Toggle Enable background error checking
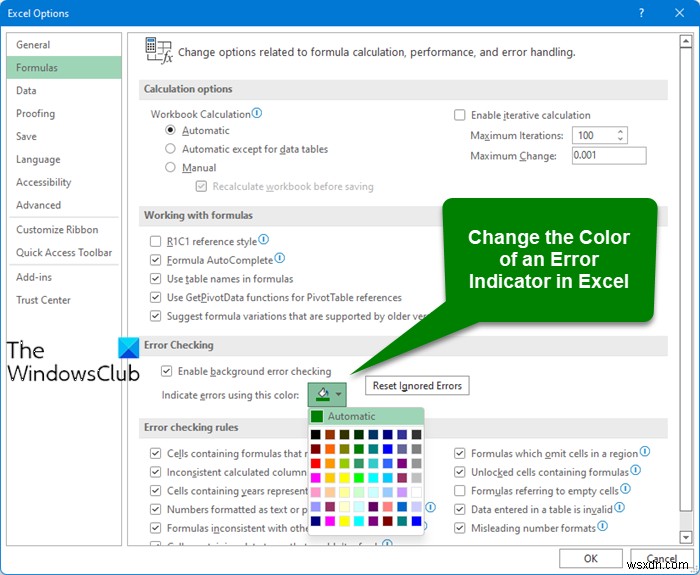This screenshot has width=700, height=575. pos(167,371)
